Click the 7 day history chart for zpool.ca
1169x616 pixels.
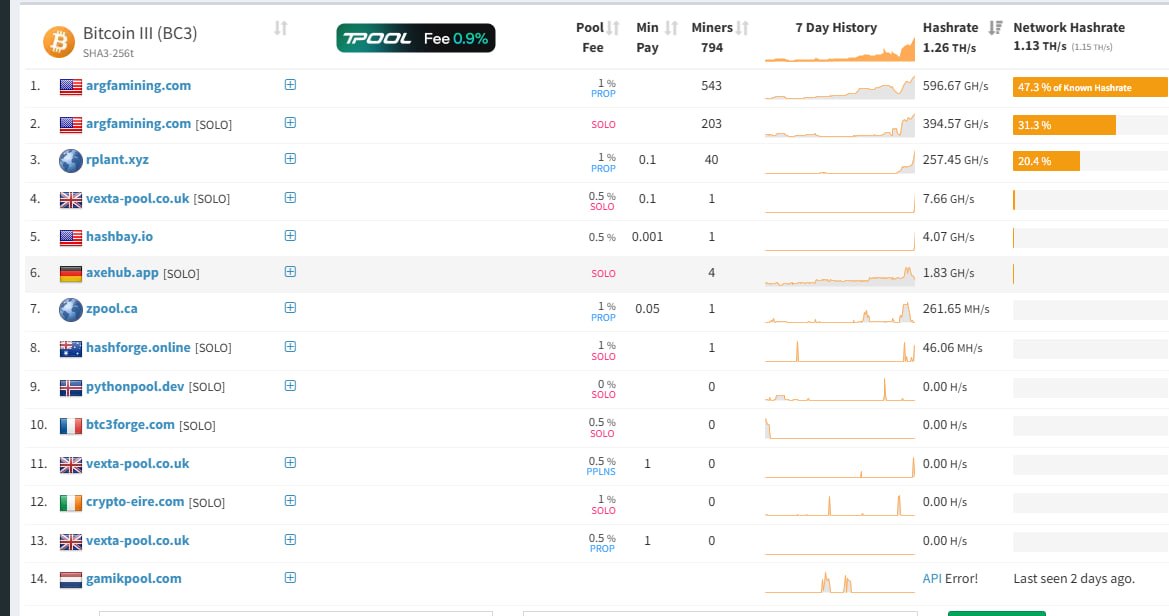[839, 310]
